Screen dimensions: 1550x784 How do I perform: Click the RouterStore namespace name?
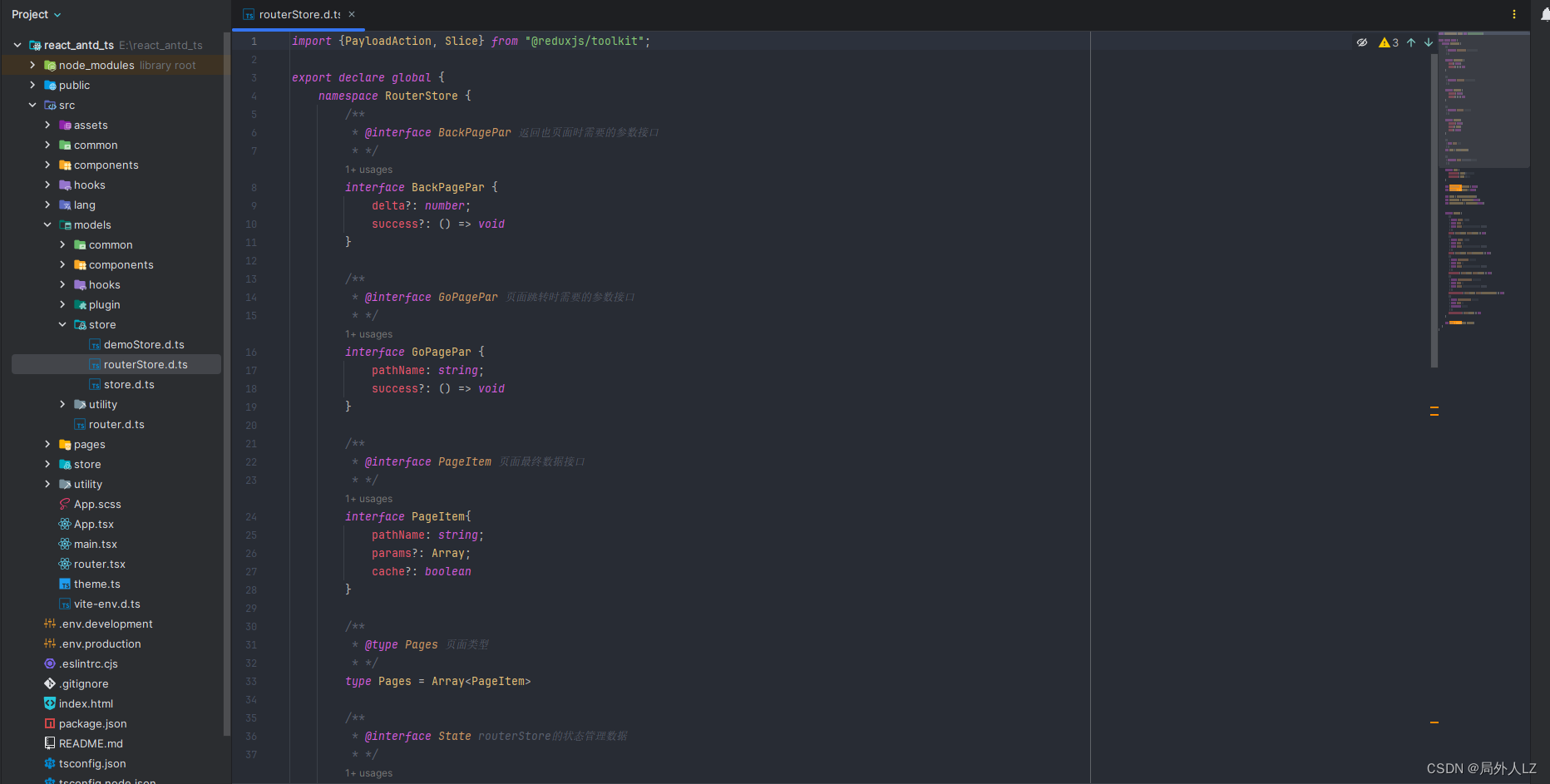point(422,96)
